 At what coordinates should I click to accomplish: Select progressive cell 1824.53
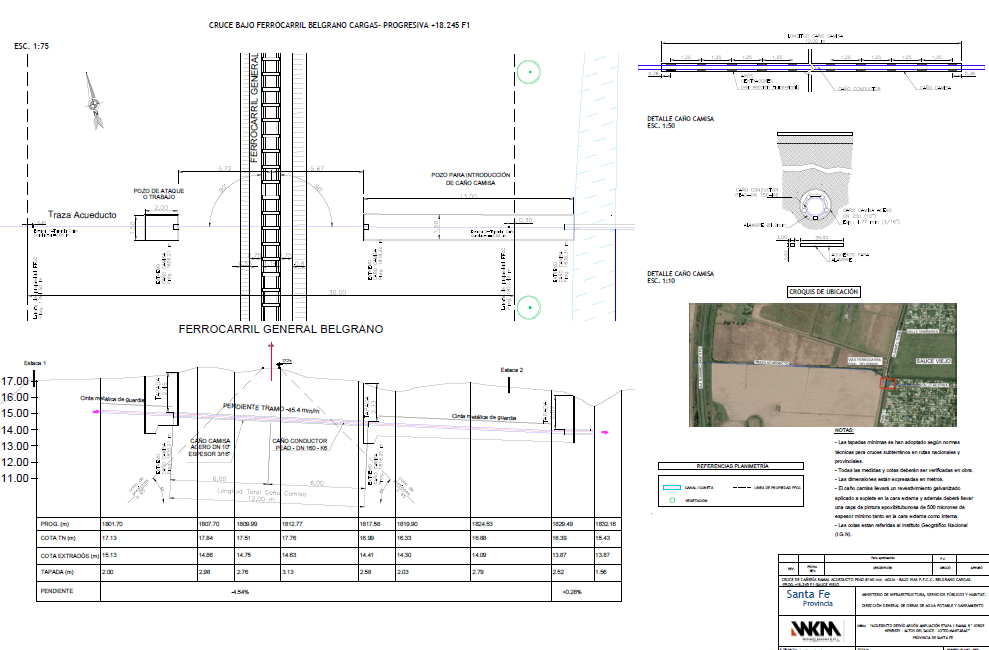click(483, 524)
